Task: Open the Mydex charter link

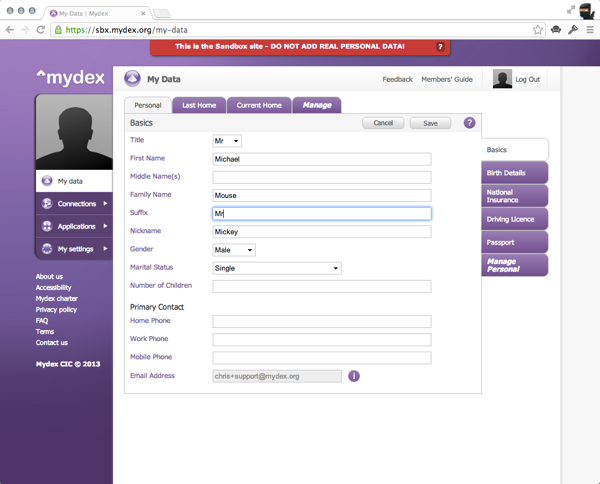Action: (57, 298)
